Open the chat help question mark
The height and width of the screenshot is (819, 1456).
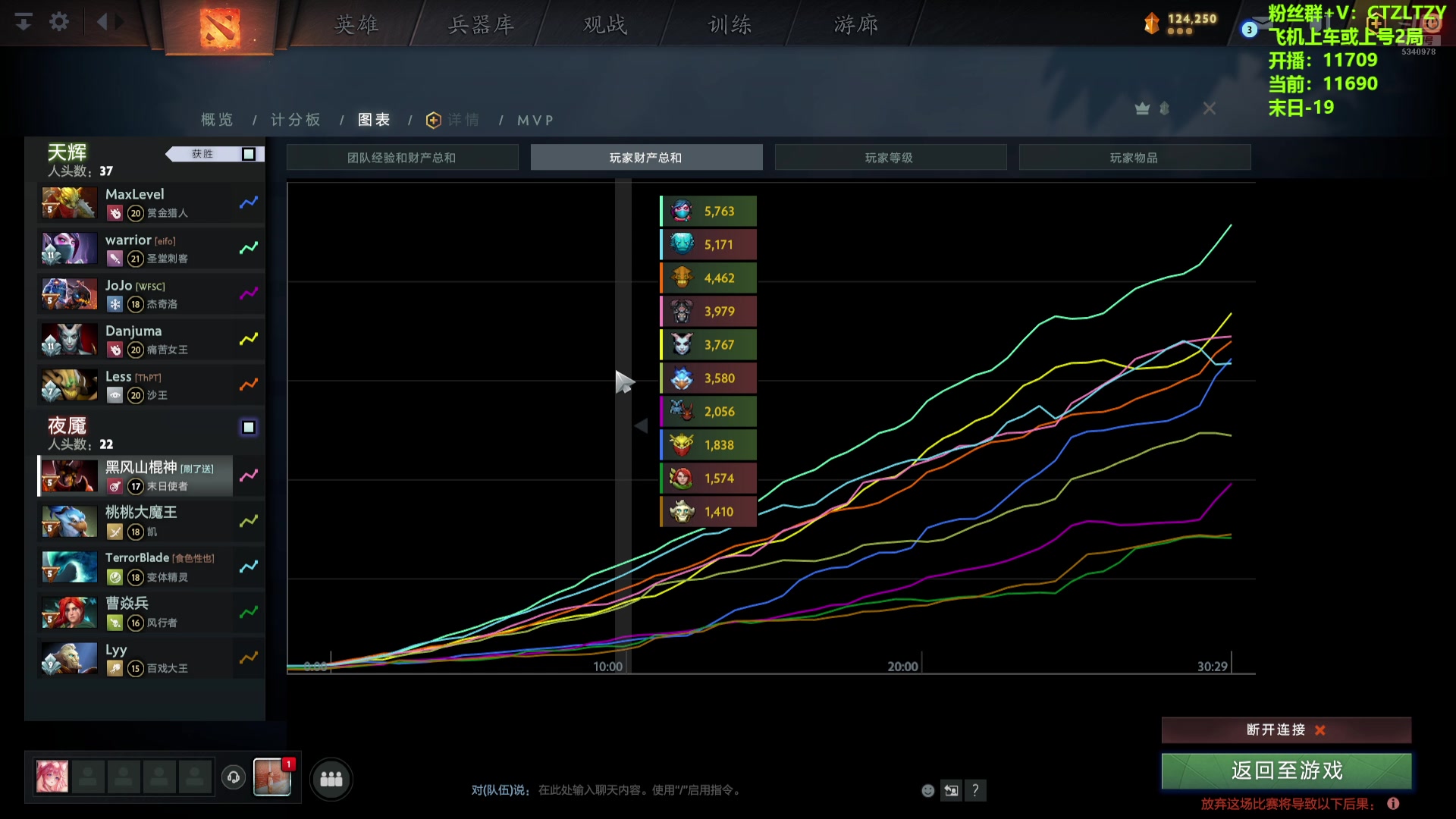pos(975,790)
